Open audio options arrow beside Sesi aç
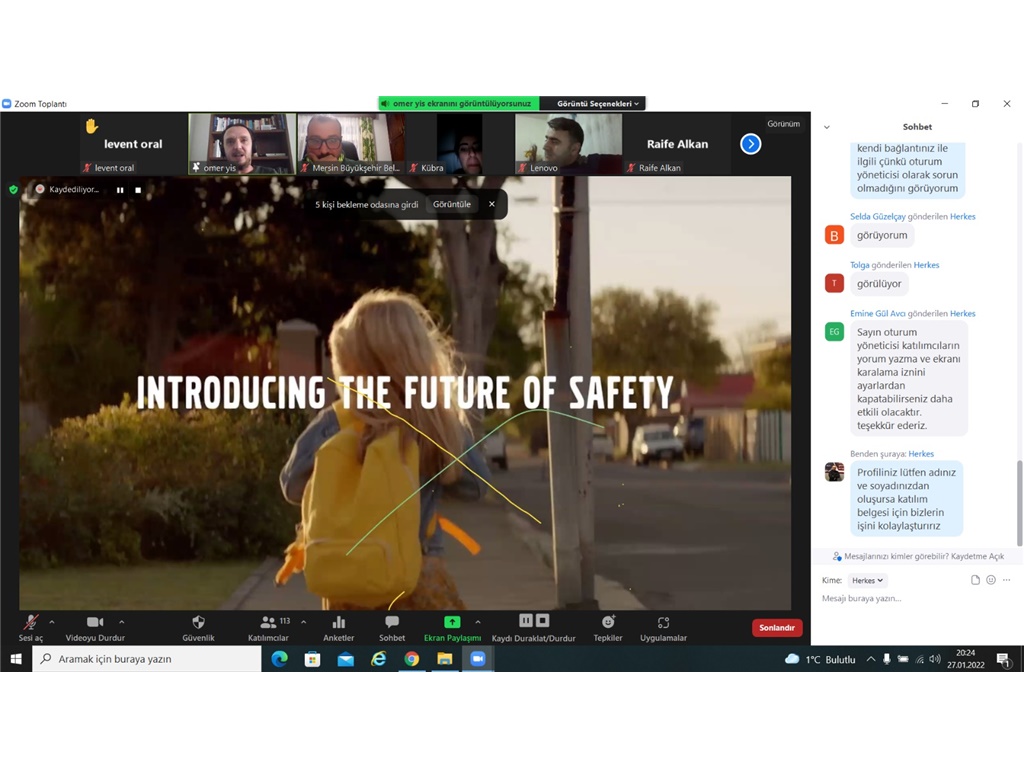The height and width of the screenshot is (768, 1024). pyautogui.click(x=52, y=622)
